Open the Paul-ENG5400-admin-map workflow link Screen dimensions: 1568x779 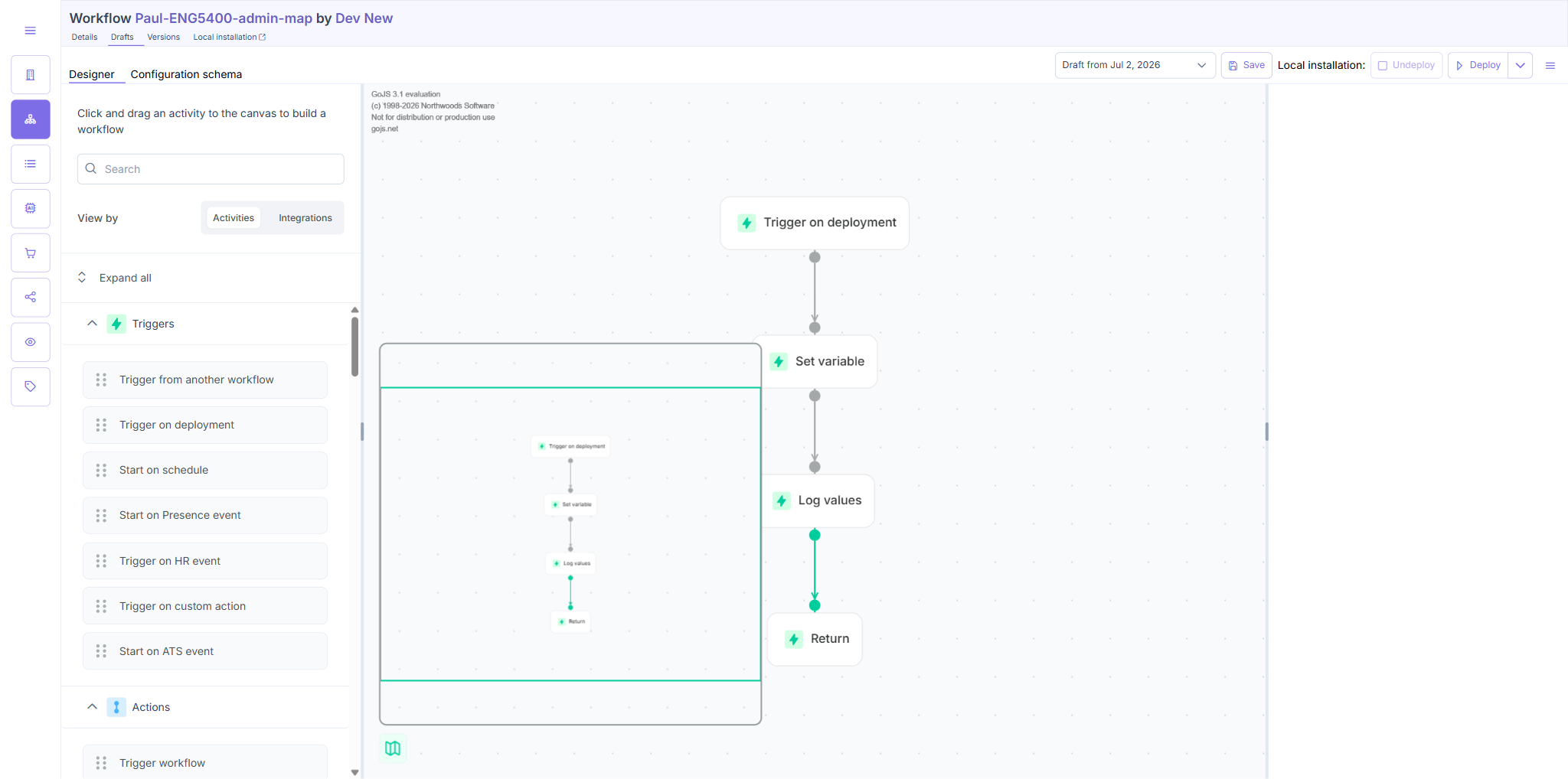click(x=224, y=18)
